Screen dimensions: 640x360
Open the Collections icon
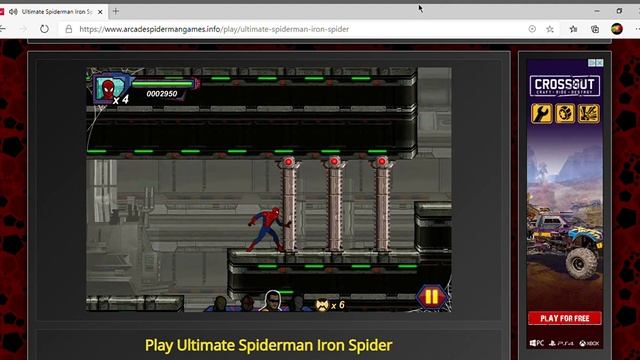[595, 29]
